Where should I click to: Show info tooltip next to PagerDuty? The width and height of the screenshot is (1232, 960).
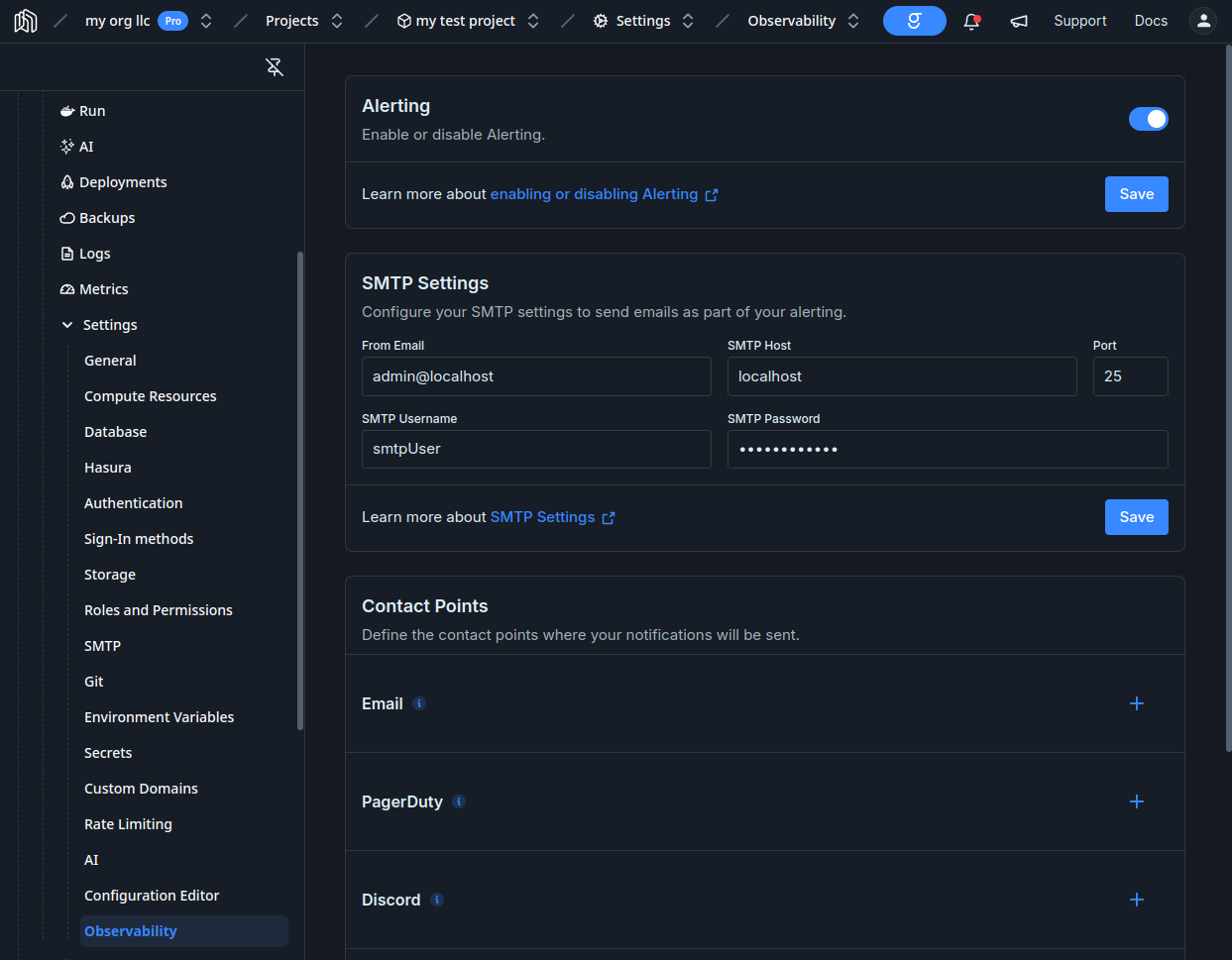459,801
